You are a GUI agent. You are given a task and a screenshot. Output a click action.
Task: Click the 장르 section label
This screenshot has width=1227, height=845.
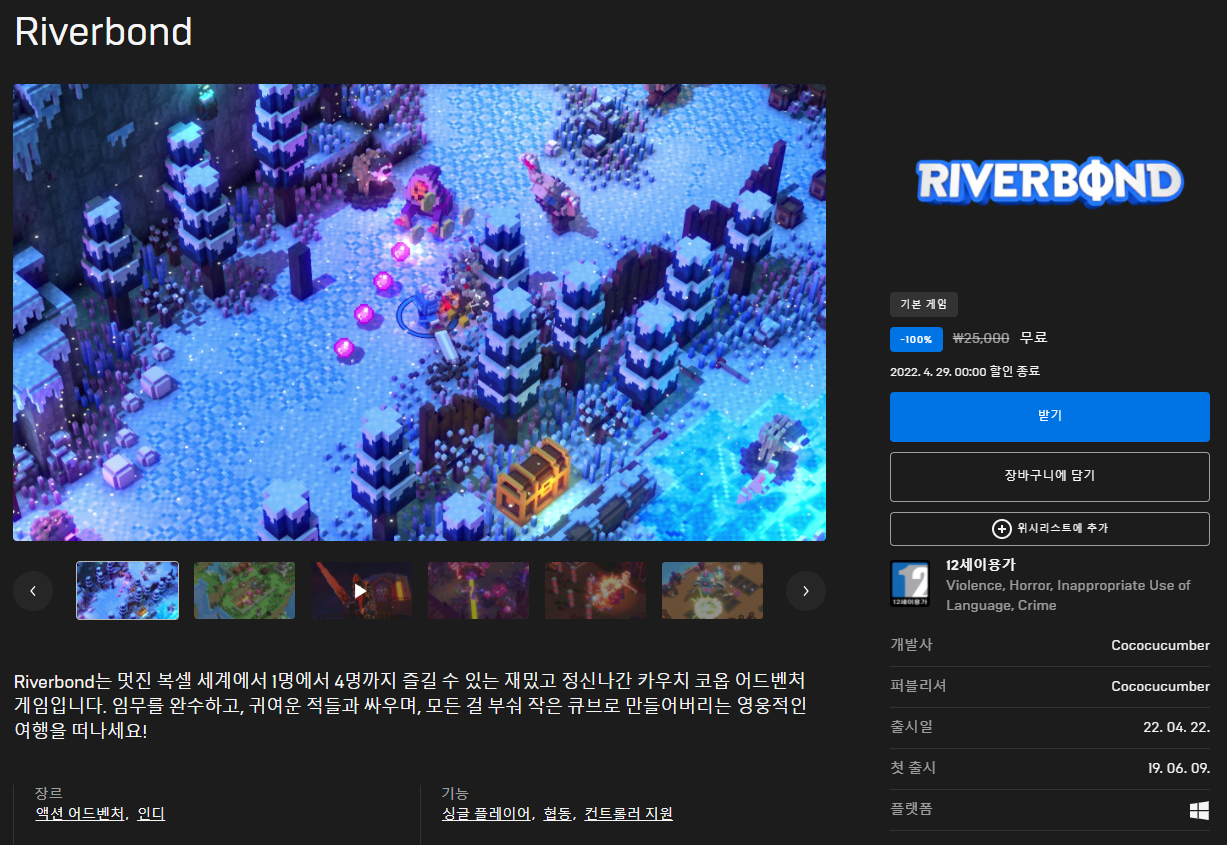pyautogui.click(x=48, y=793)
